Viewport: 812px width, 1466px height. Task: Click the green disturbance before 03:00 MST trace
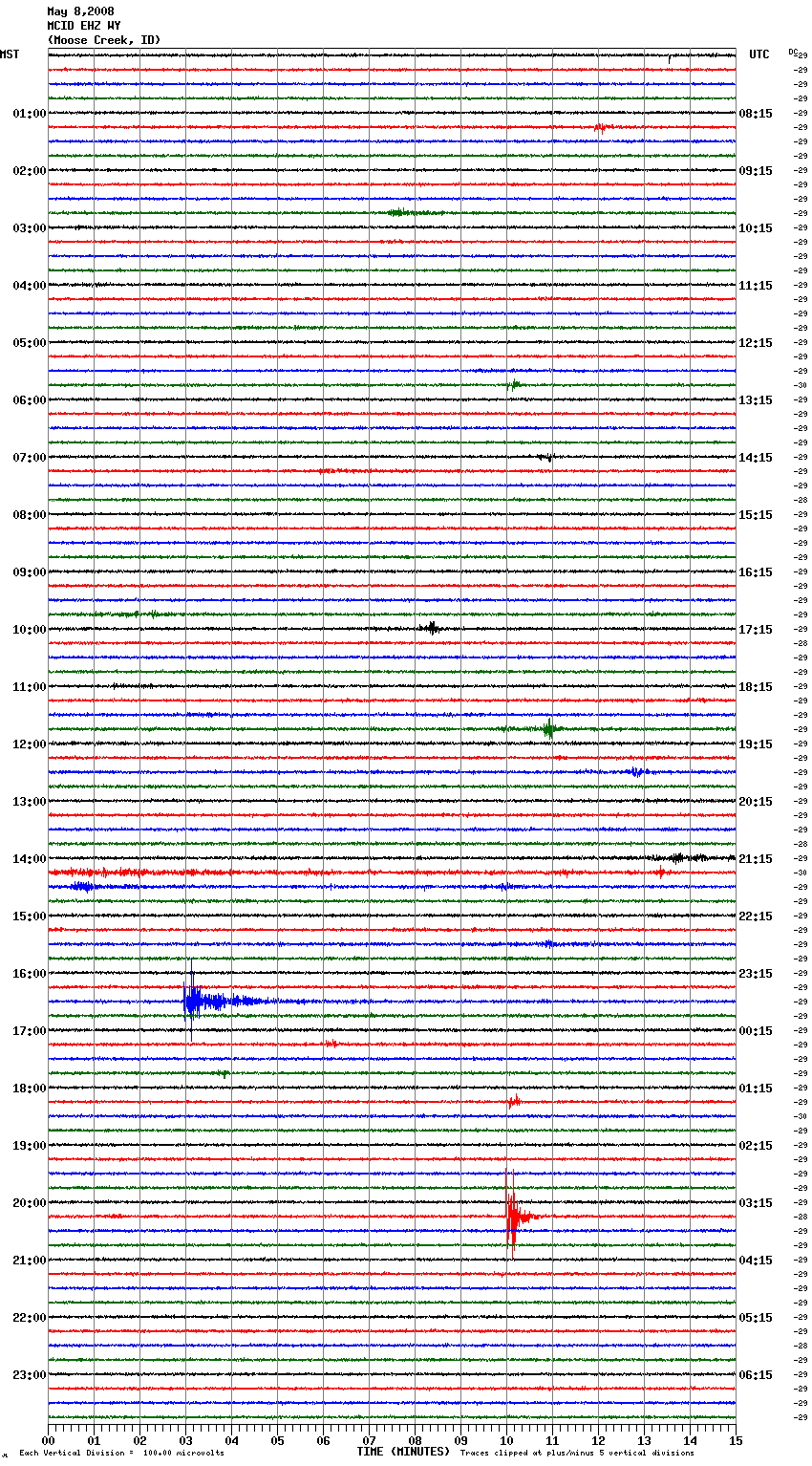(411, 212)
